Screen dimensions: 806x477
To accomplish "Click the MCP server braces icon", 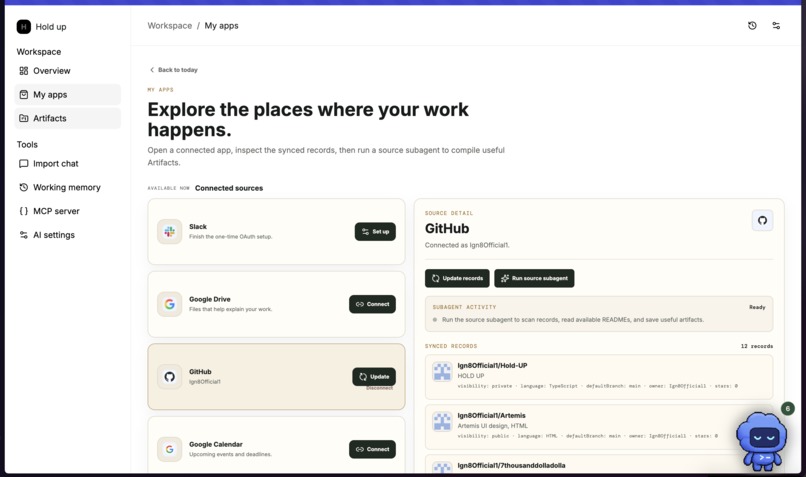I will tap(24, 211).
